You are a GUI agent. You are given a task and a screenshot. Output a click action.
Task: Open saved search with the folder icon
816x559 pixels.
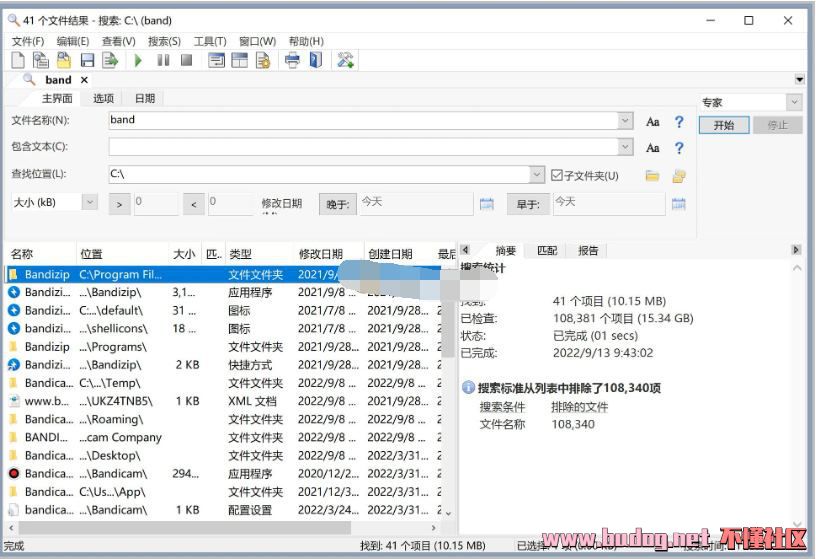64,60
